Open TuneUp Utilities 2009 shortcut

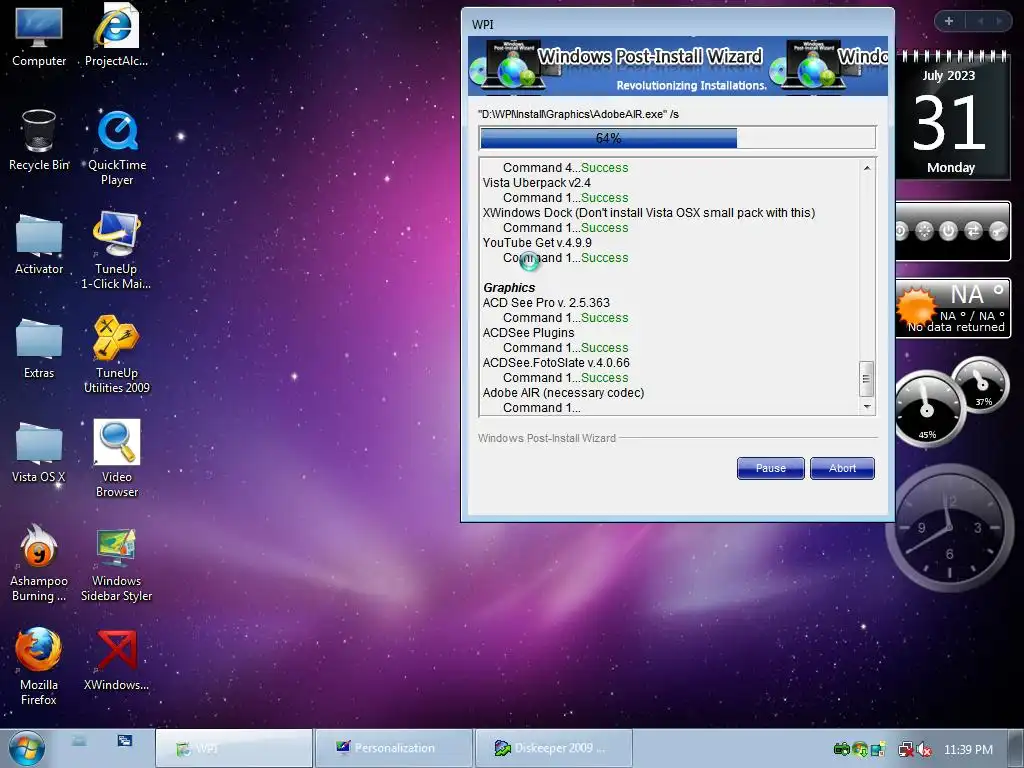click(116, 355)
